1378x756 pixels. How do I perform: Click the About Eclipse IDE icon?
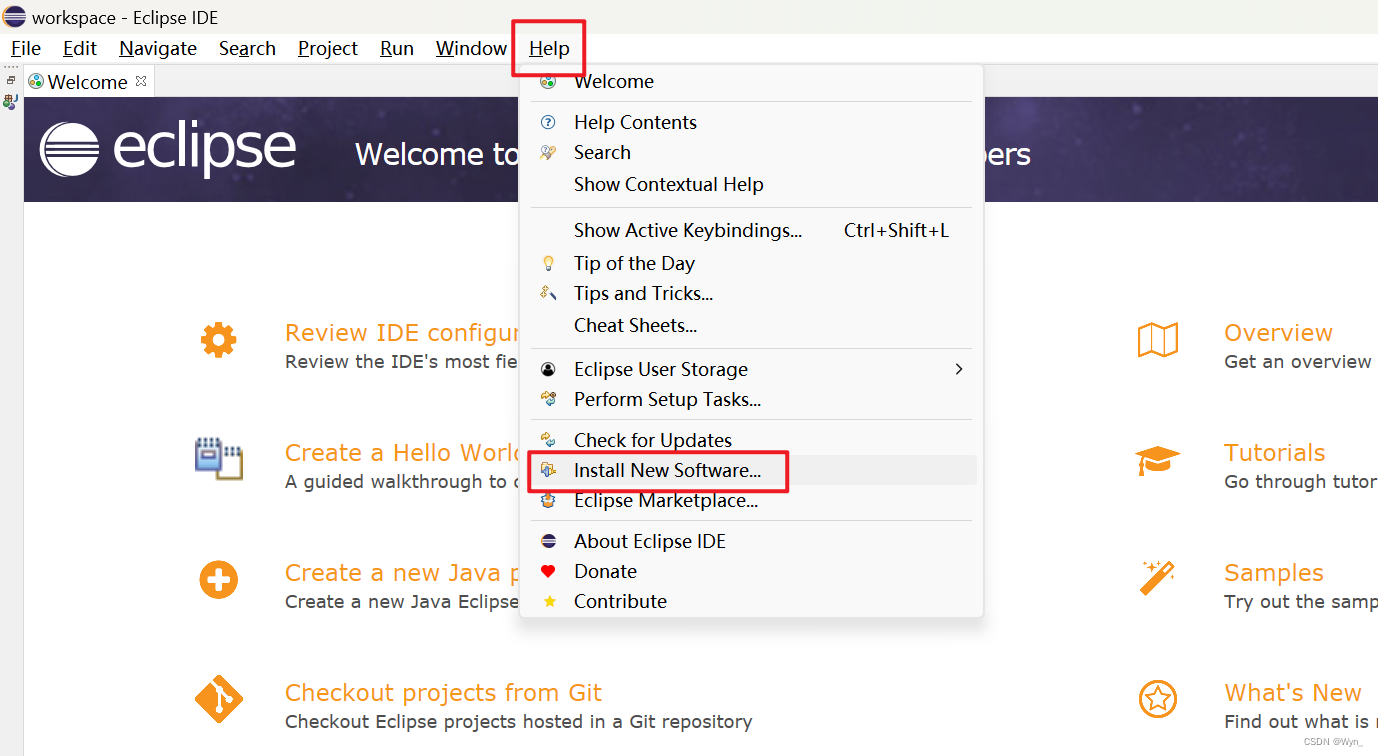coord(548,541)
